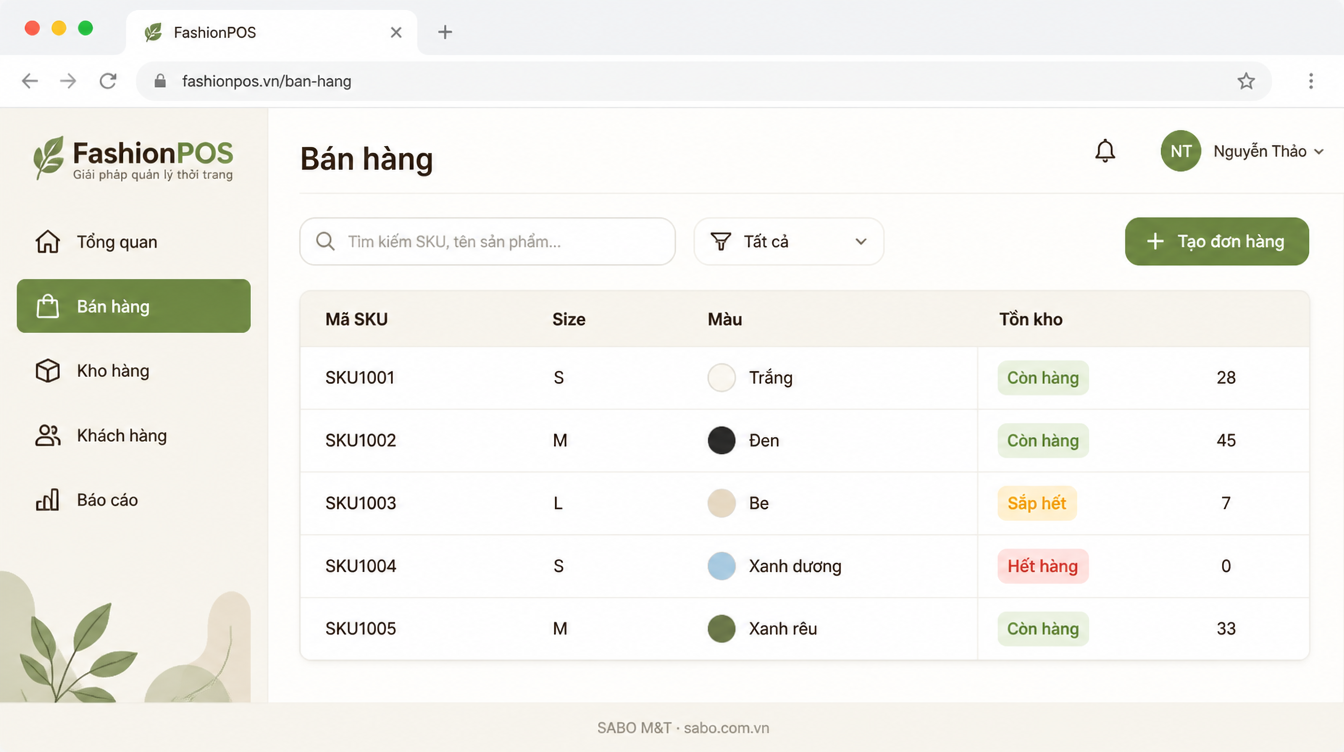Click the Be color swatch

(722, 503)
